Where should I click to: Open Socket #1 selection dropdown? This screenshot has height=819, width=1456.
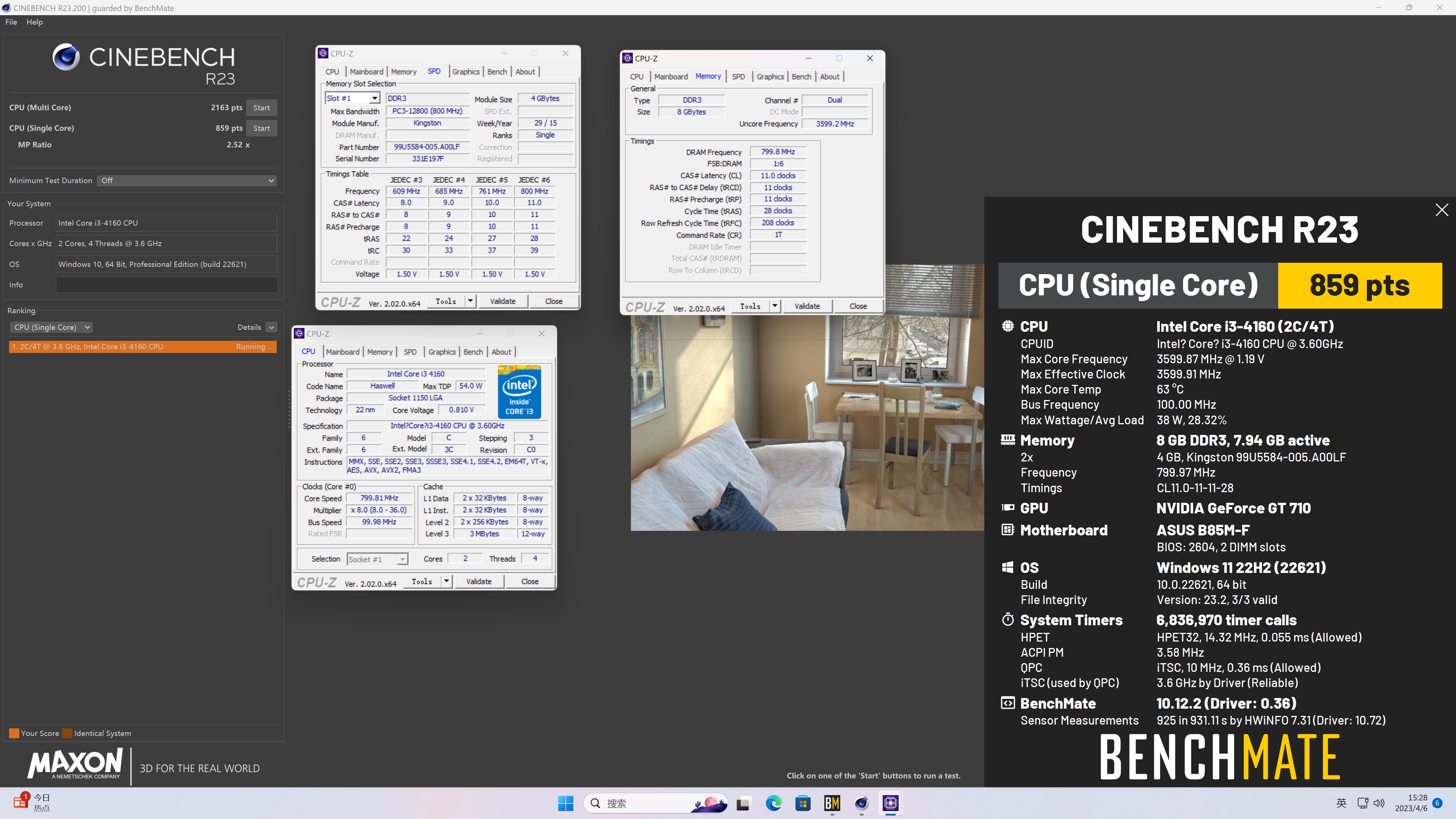tap(377, 559)
